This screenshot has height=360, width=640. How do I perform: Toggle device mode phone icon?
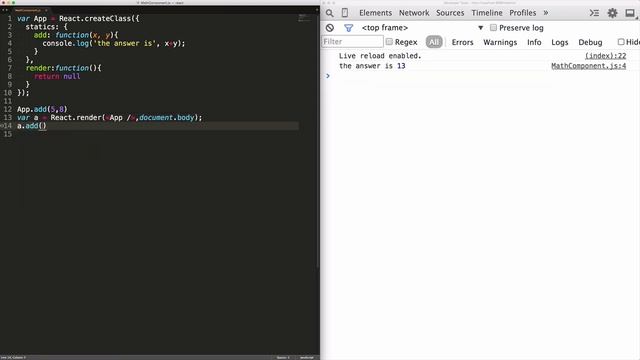coord(345,13)
